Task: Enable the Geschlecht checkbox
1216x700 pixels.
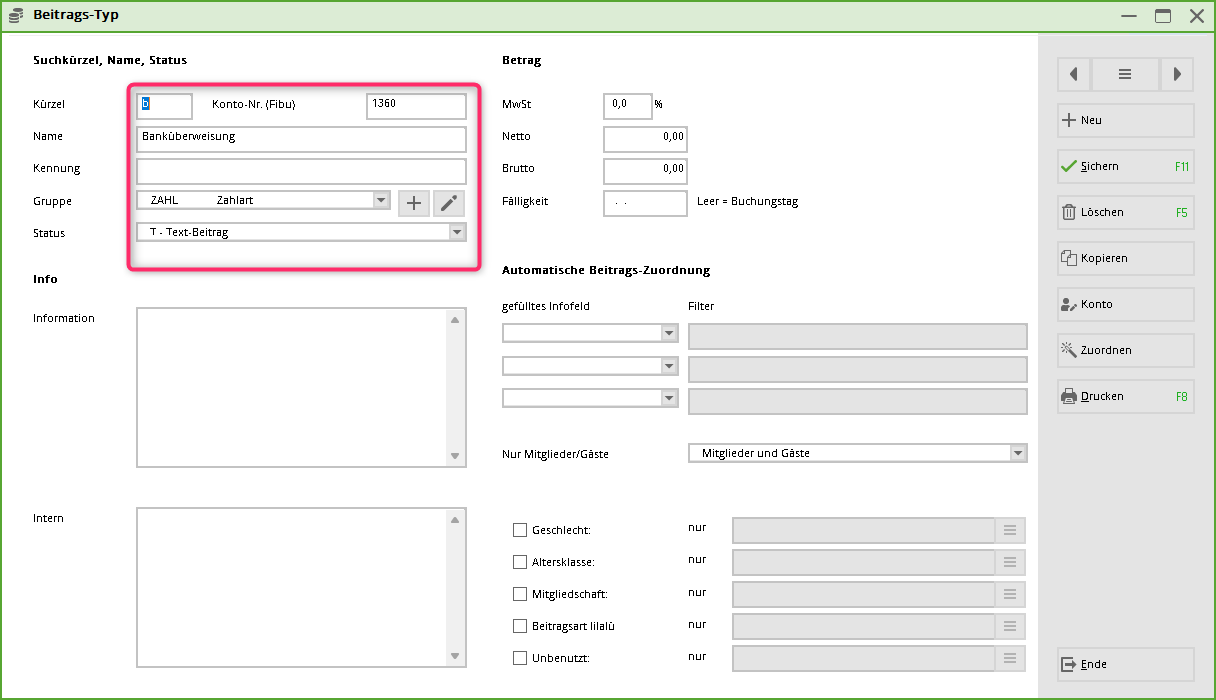Action: [x=520, y=530]
